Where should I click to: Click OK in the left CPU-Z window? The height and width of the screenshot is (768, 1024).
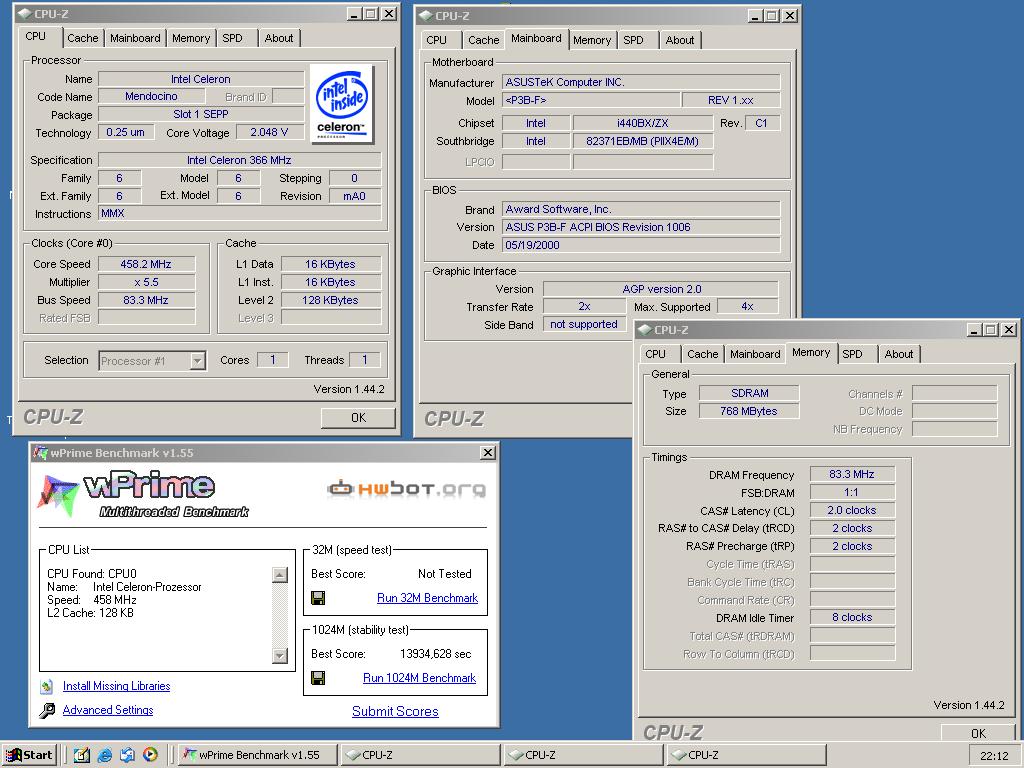(358, 417)
